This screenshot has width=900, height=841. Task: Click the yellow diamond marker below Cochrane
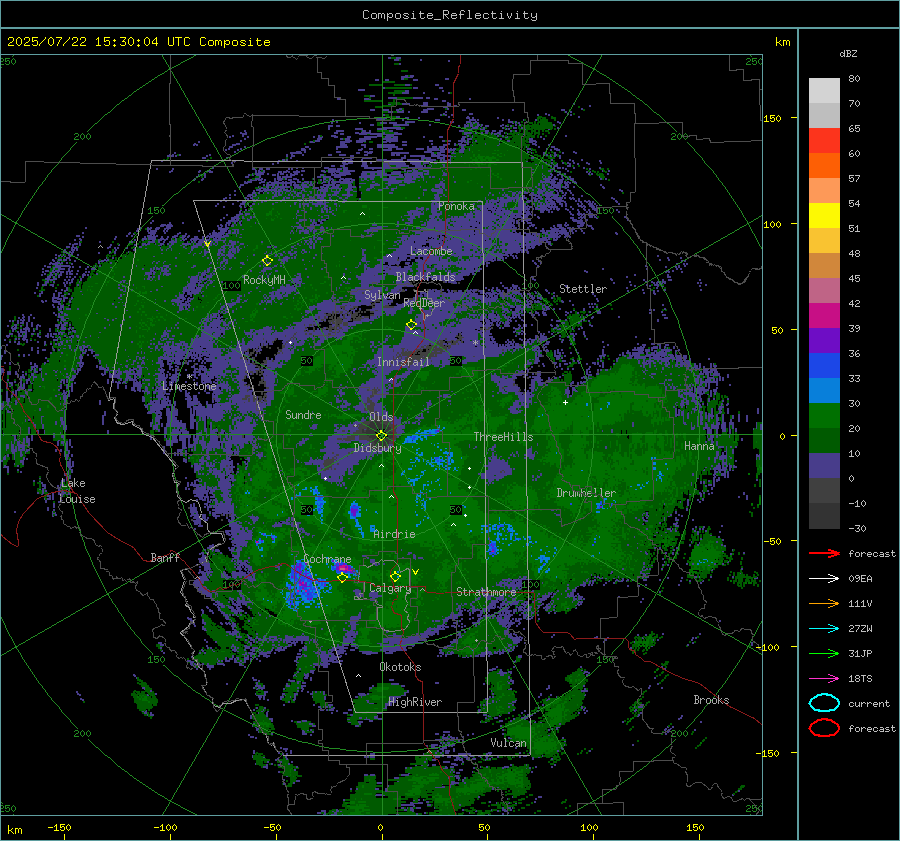coord(342,578)
